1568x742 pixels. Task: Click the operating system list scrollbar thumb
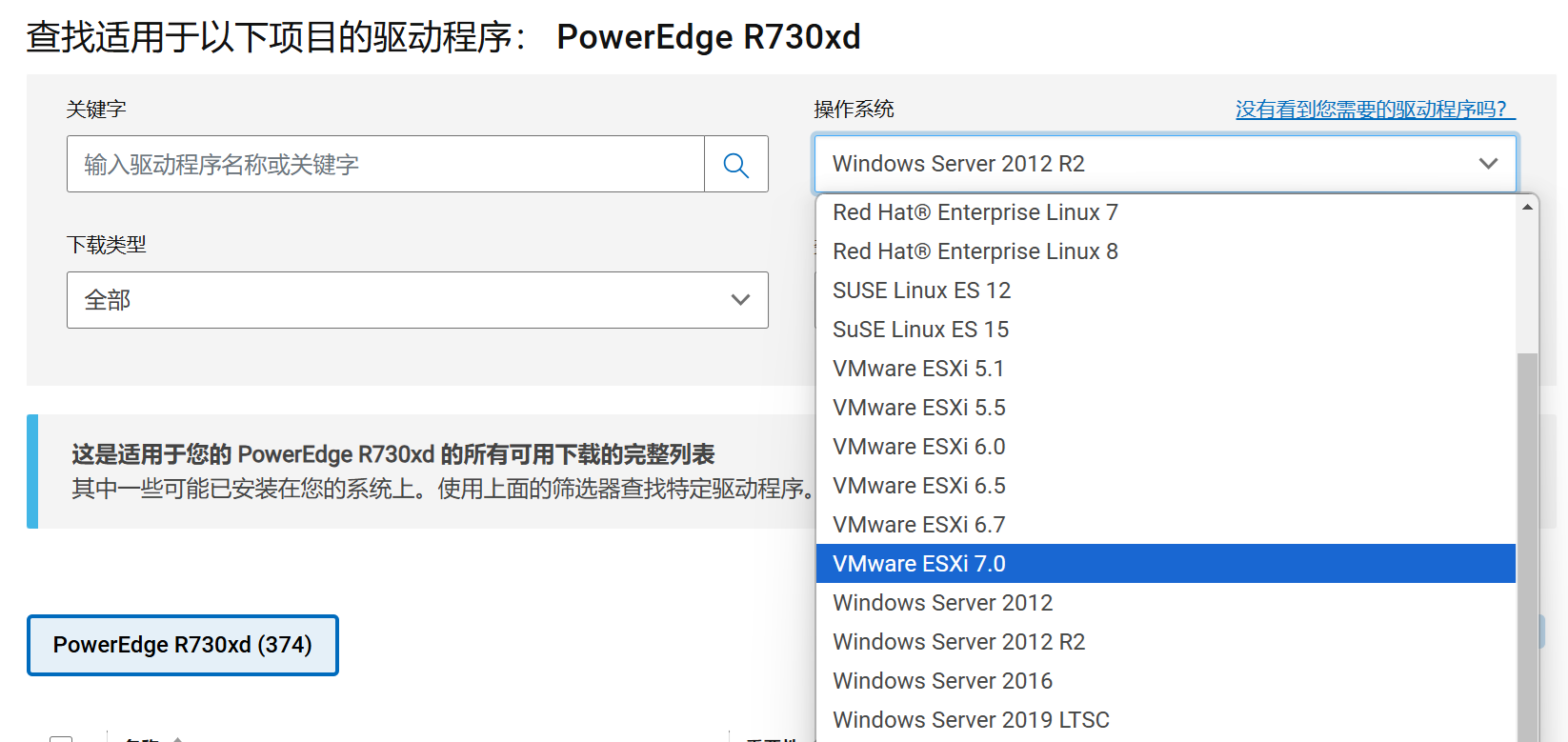1527,543
